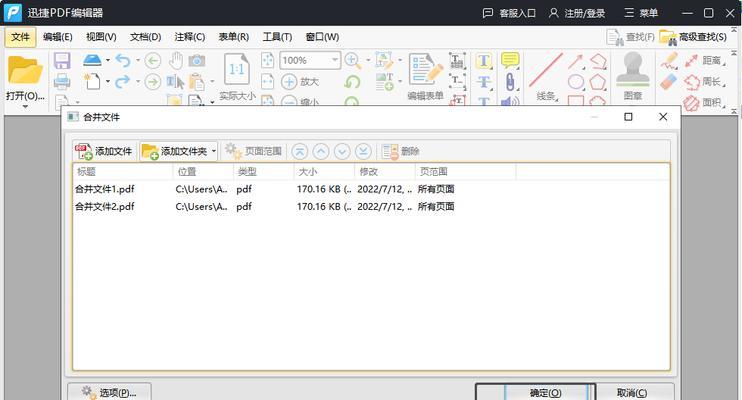This screenshot has width=742, height=400.
Task: Click the next view green right arrow
Action: (x=152, y=81)
